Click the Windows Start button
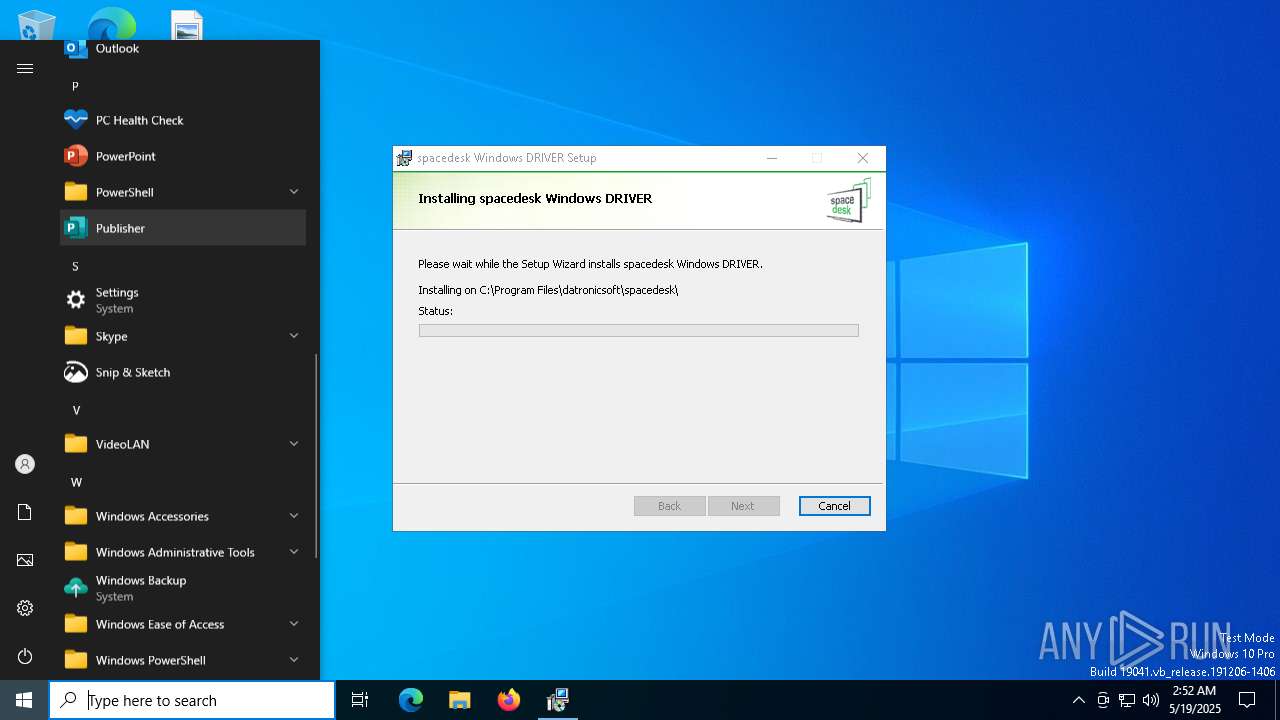This screenshot has height=720, width=1280. pos(24,700)
